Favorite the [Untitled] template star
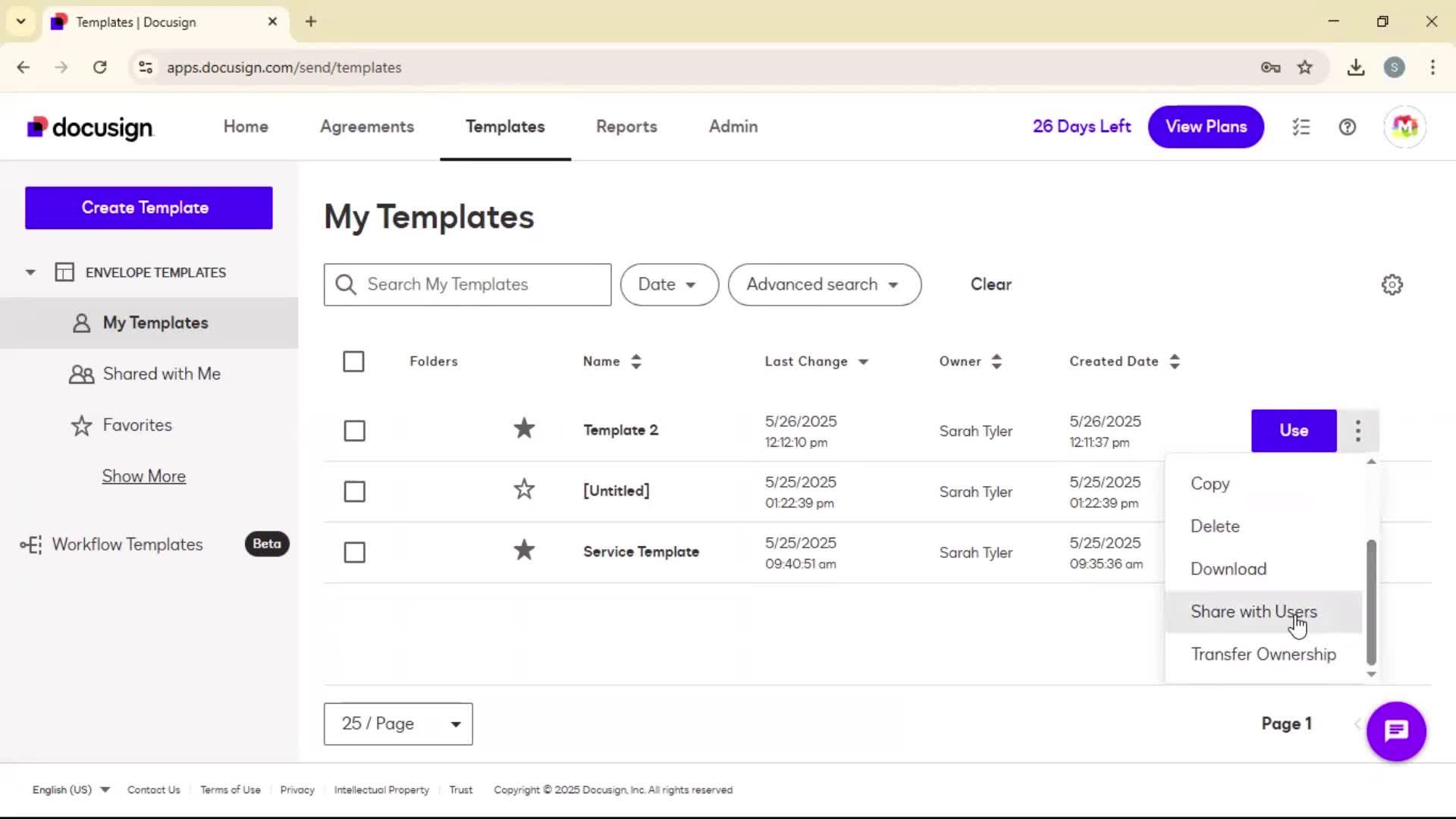 click(524, 489)
